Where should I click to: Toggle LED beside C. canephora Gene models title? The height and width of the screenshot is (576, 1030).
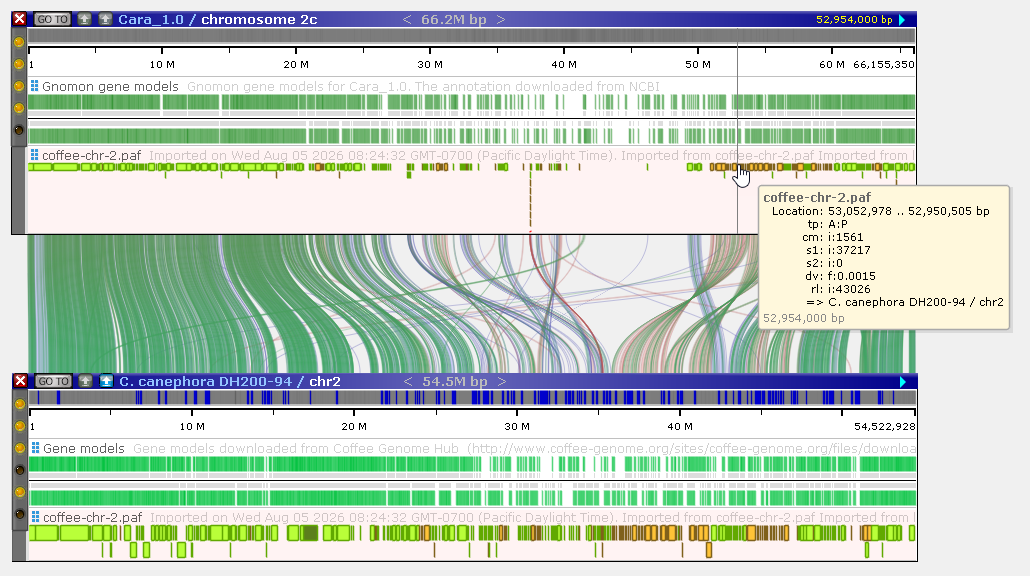click(20, 448)
